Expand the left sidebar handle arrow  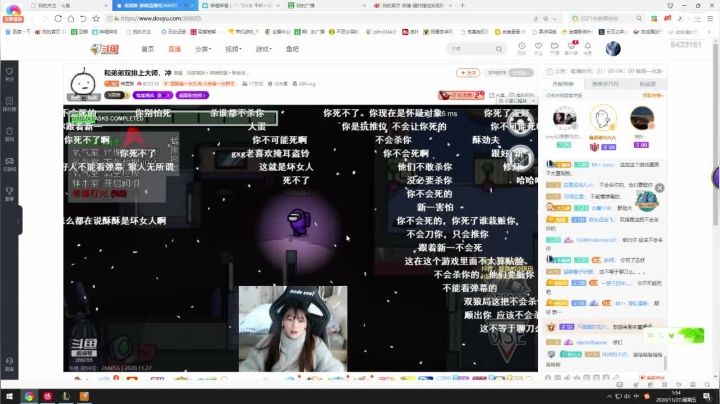point(19,221)
